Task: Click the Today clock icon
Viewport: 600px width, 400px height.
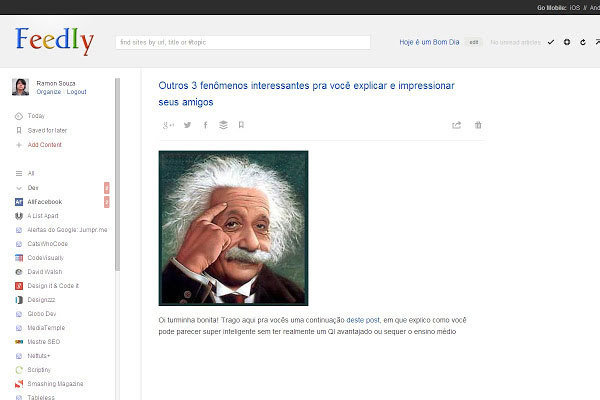Action: pyautogui.click(x=18, y=116)
